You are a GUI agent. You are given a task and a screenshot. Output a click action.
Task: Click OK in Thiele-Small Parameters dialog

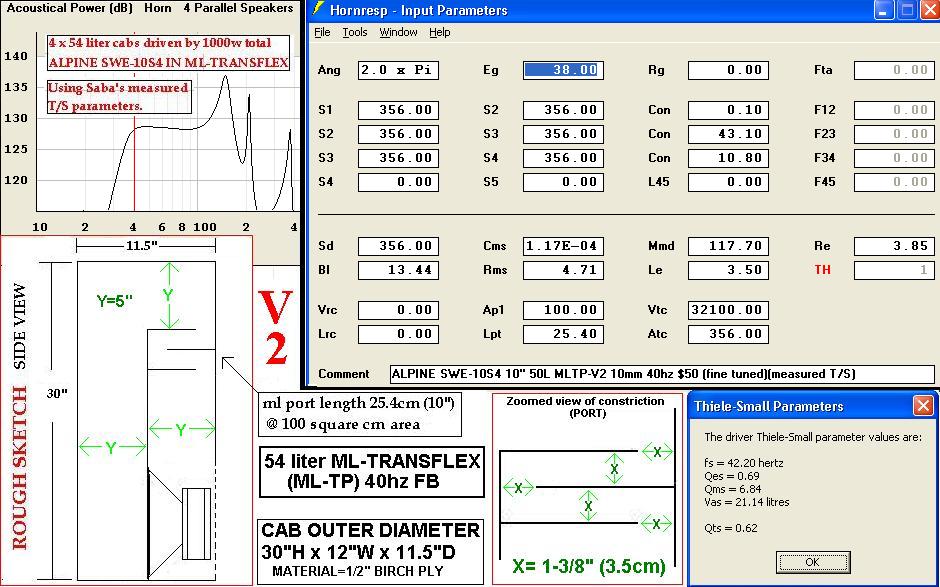[812, 562]
